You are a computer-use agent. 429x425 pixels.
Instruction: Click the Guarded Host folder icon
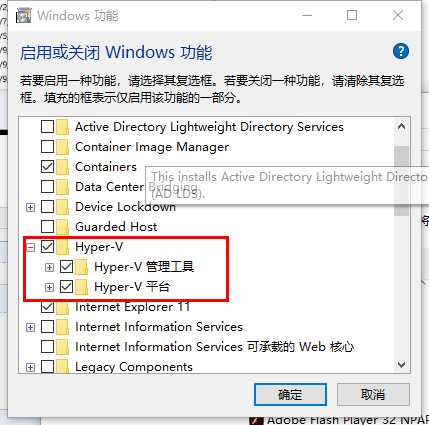click(62, 227)
